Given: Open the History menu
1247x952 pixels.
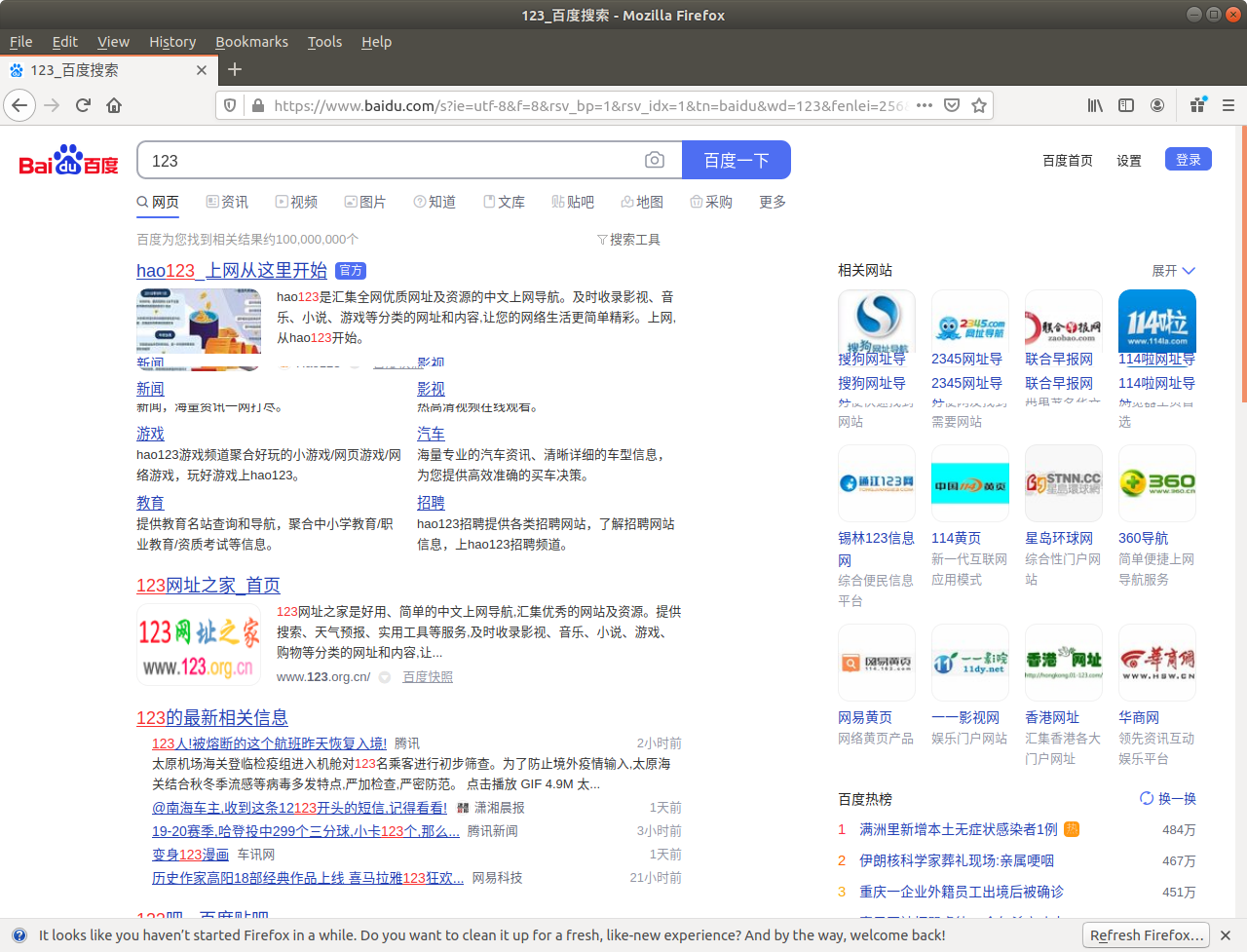Looking at the screenshot, I should (x=172, y=42).
